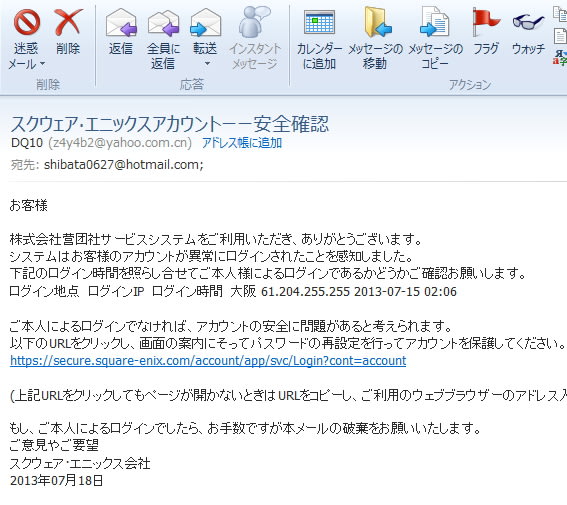Click 全員に返信 reply-all icon
The height and width of the screenshot is (505, 567).
(163, 23)
